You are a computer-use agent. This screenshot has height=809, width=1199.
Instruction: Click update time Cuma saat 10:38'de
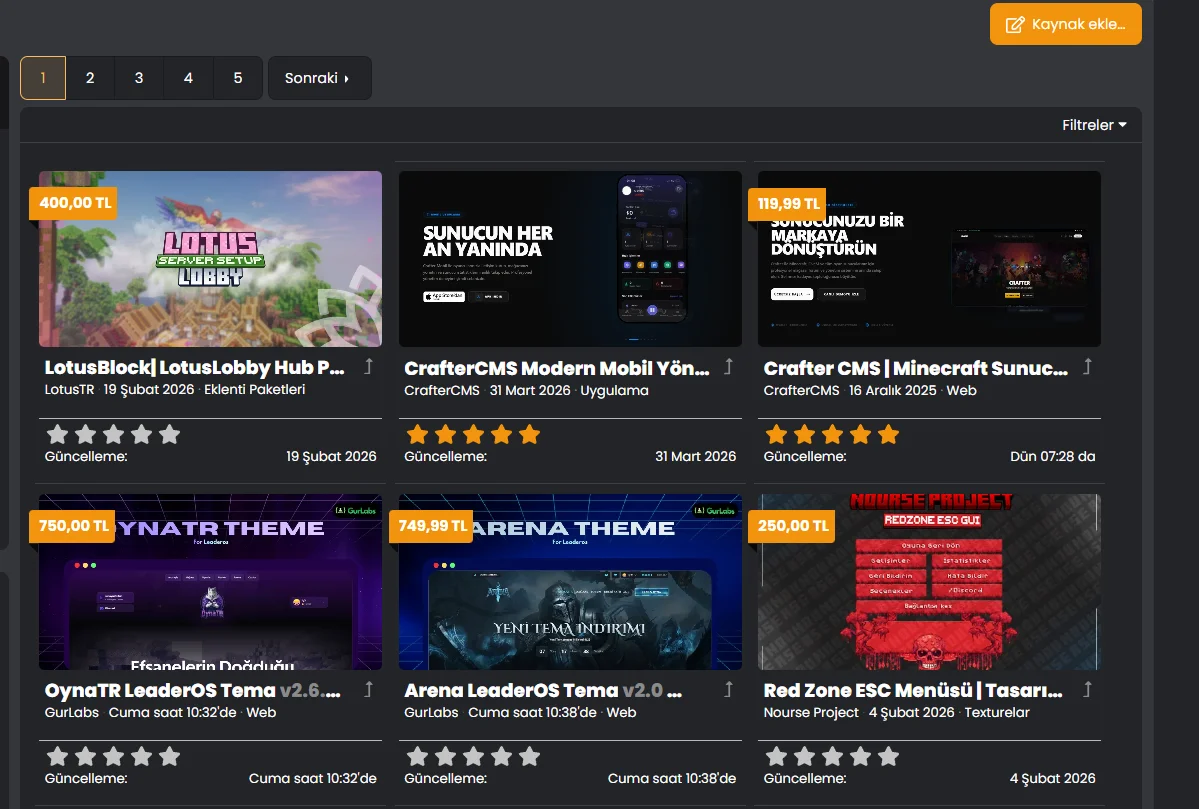(x=671, y=778)
